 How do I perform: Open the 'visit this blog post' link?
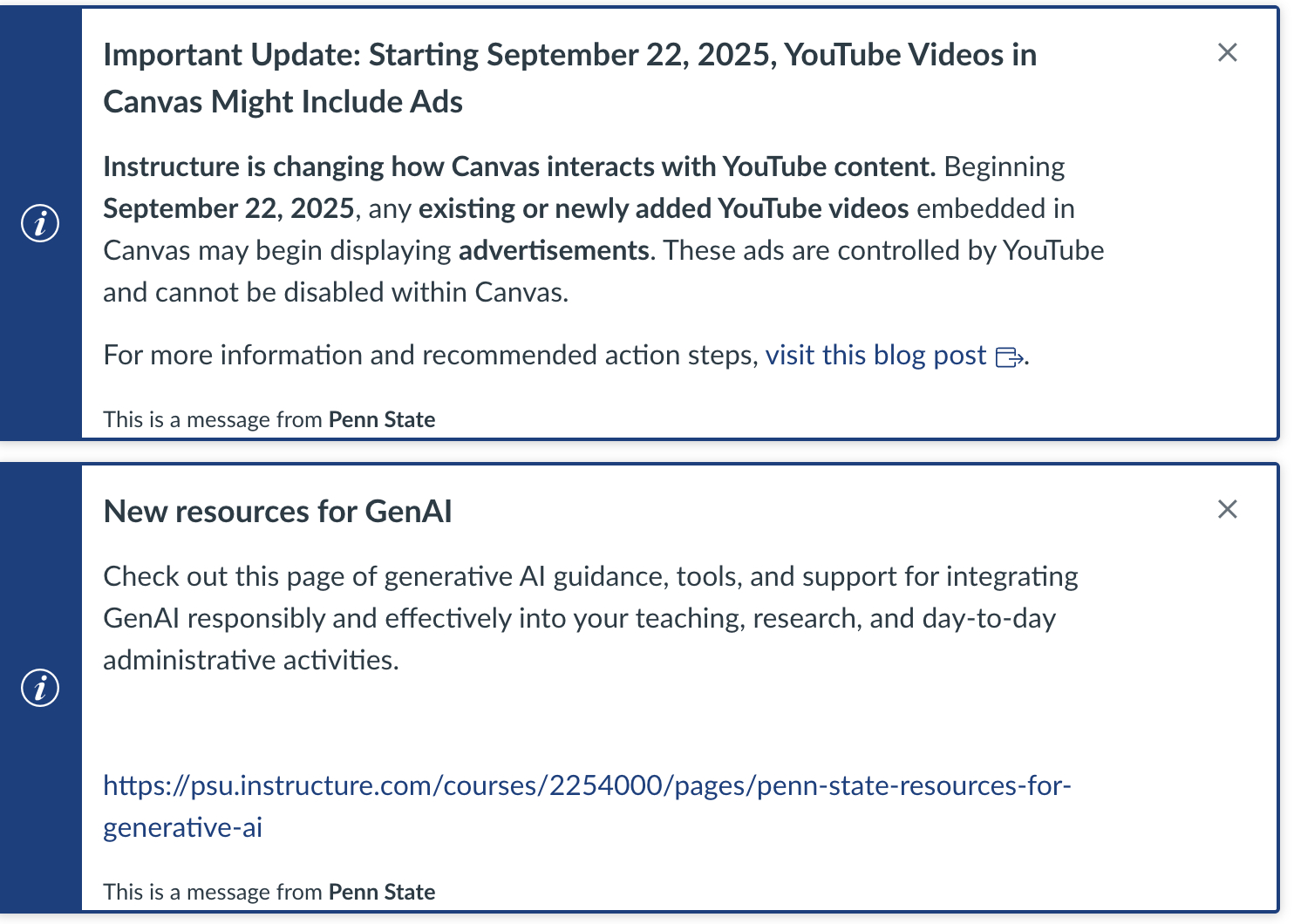click(x=875, y=356)
